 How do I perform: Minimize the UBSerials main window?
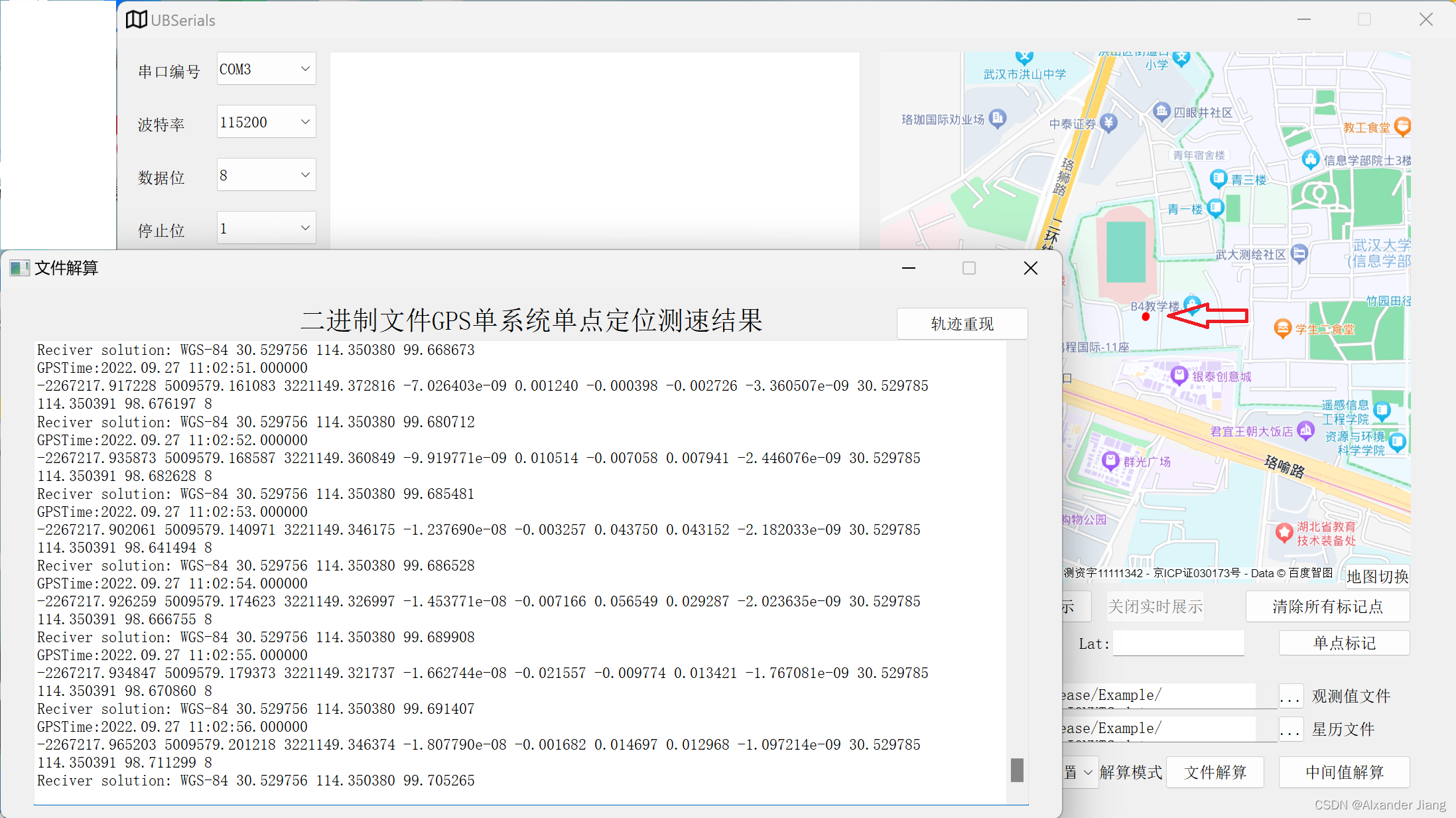tap(1304, 20)
